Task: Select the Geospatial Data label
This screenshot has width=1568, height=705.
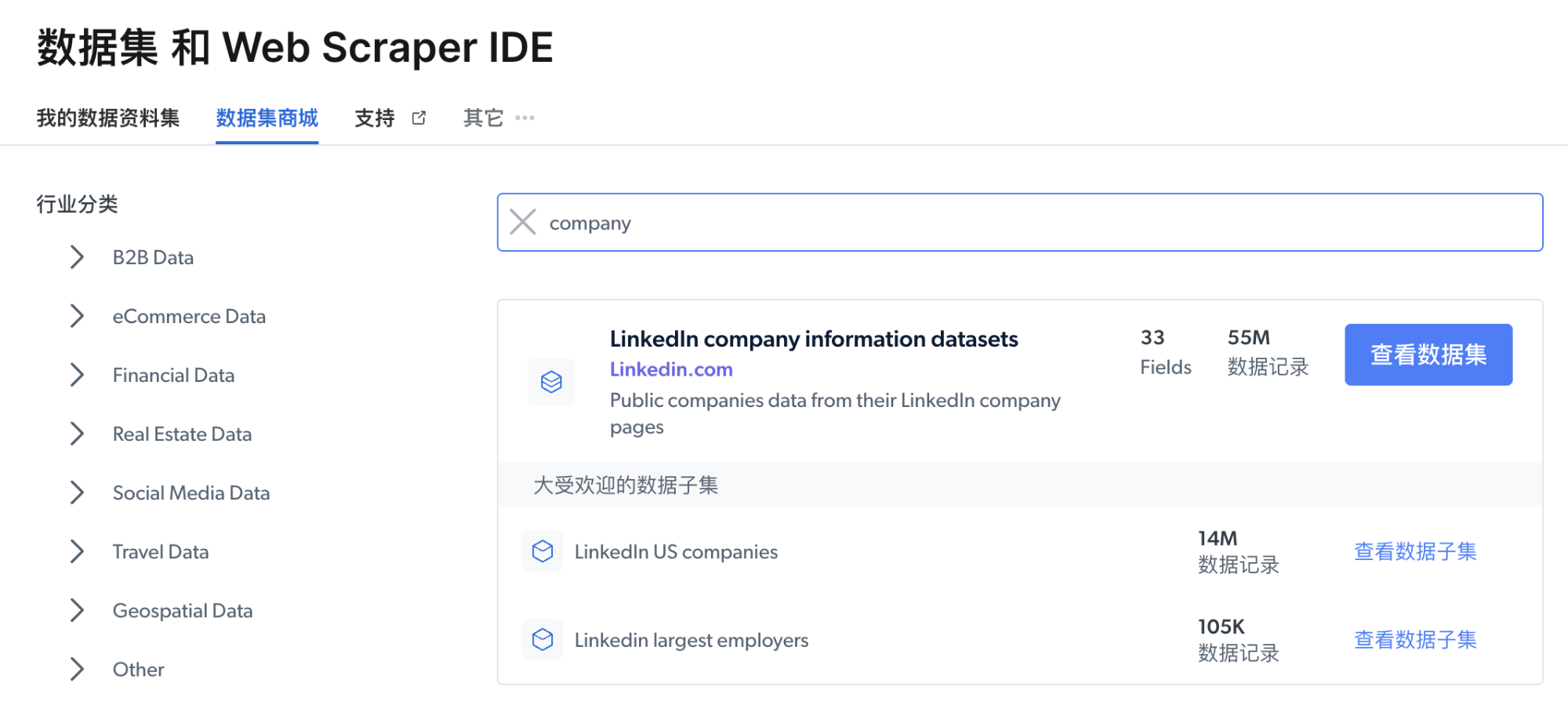Action: tap(183, 610)
